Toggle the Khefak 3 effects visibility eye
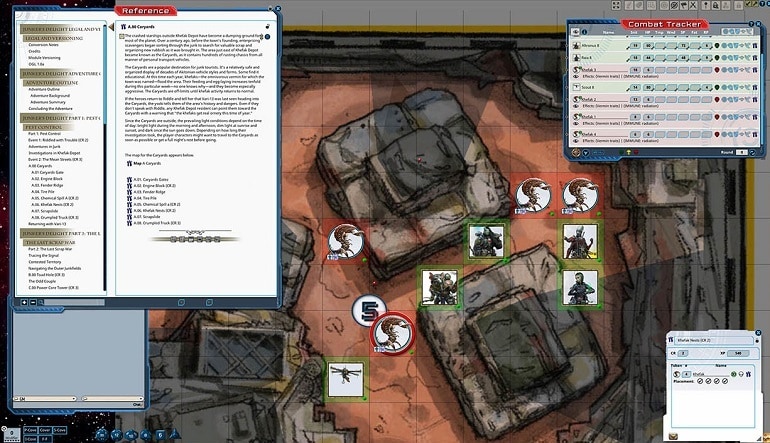The width and height of the screenshot is (770, 443). [576, 77]
